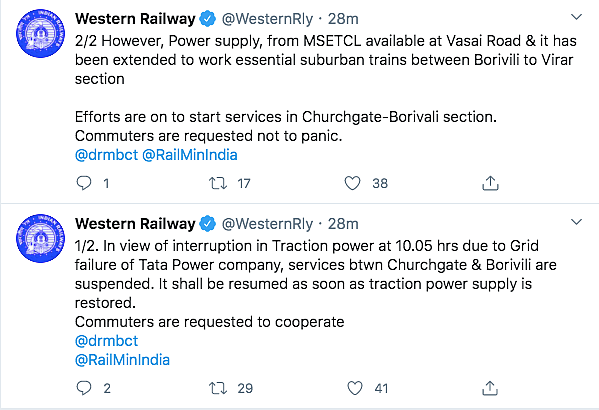Share the 1/2 Grid failure tweet
The image size is (599, 410).
pos(490,388)
